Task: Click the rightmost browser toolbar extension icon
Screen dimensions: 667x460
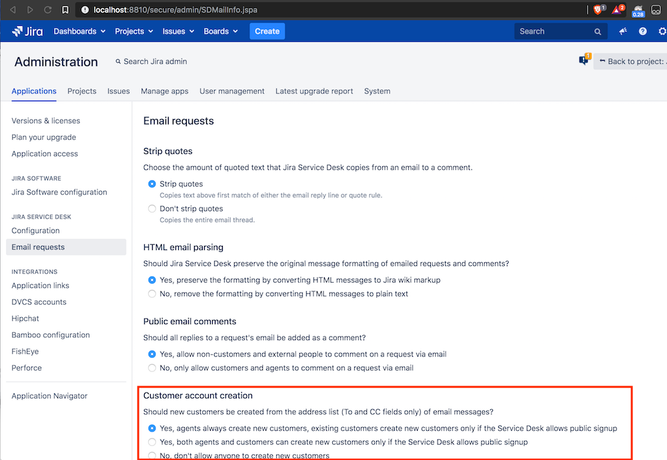Action: coord(656,9)
